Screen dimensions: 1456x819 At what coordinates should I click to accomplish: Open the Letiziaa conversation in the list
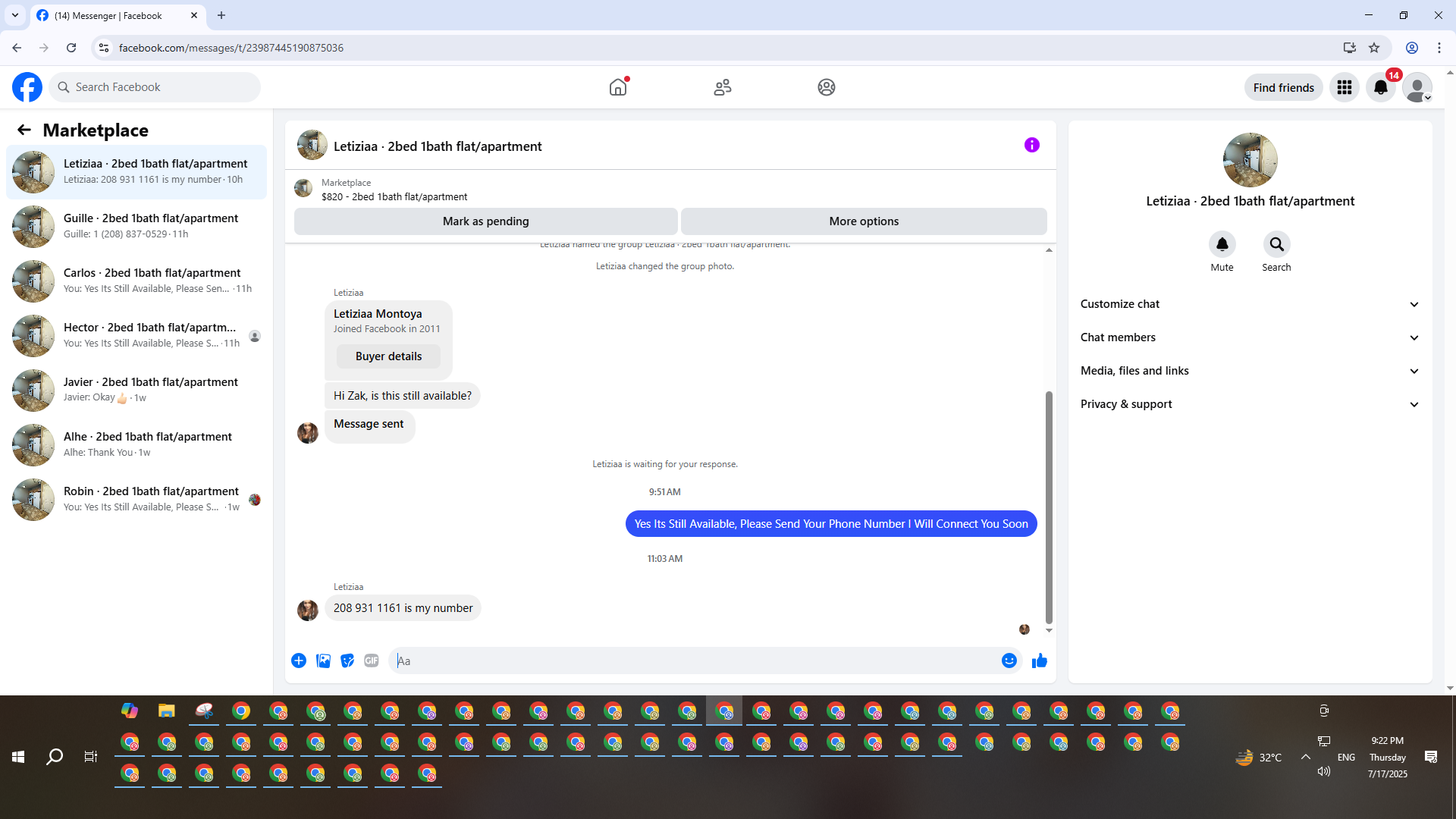136,172
